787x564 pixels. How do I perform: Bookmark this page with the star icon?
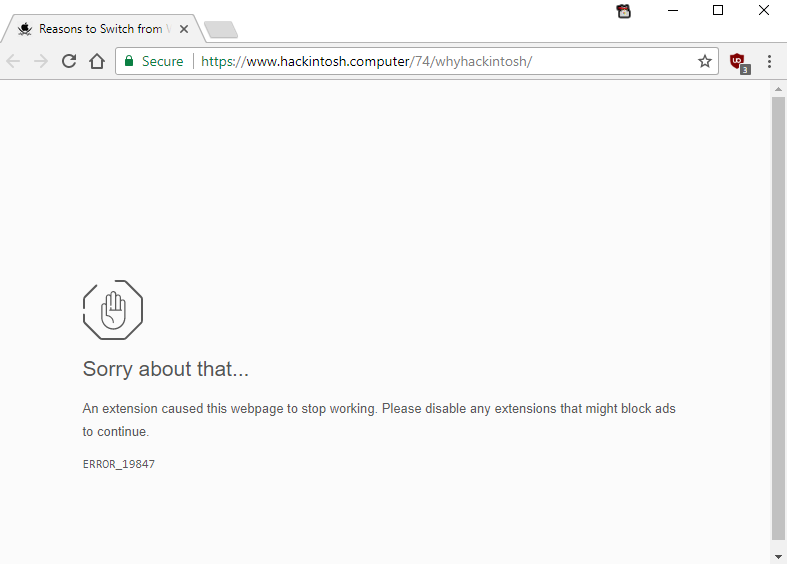705,61
